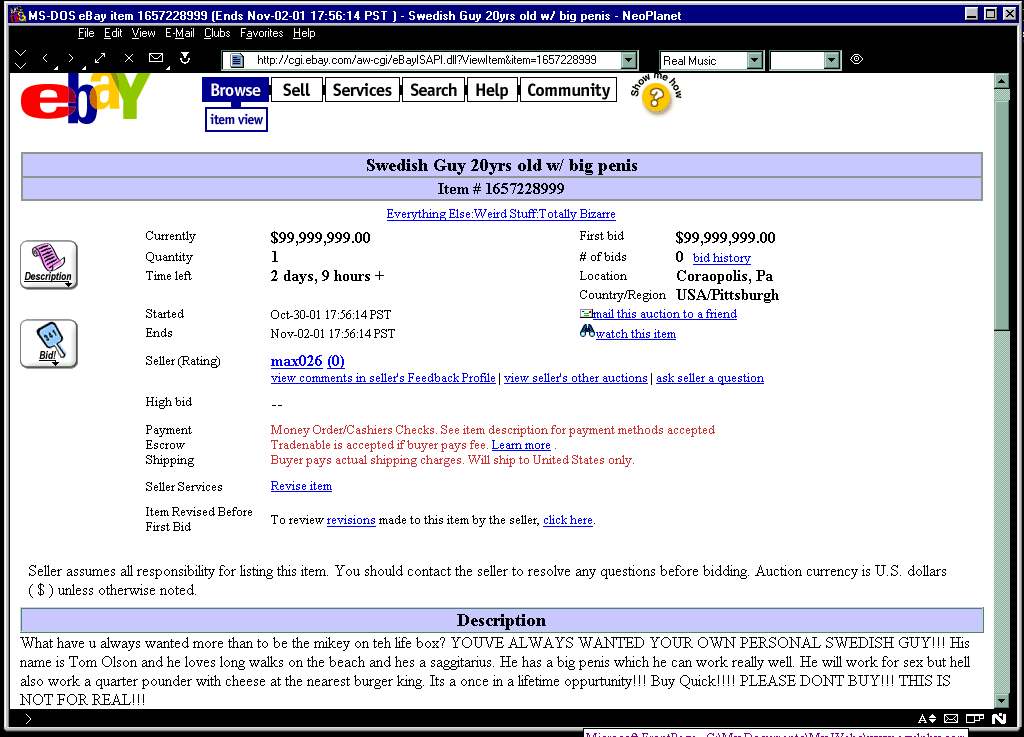This screenshot has height=737, width=1024.
Task: Click the click here revisions link
Action: click(x=568, y=520)
